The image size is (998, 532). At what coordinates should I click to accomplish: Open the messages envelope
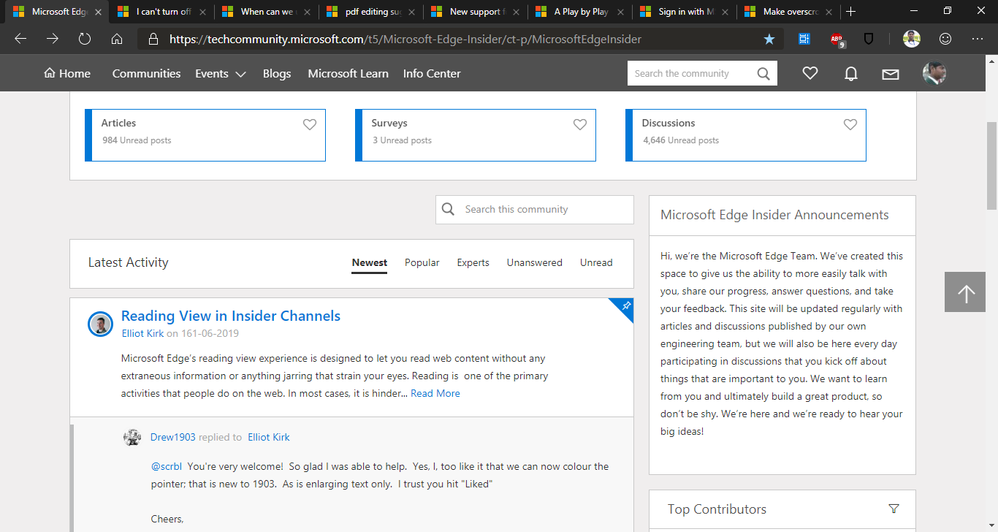[890, 74]
